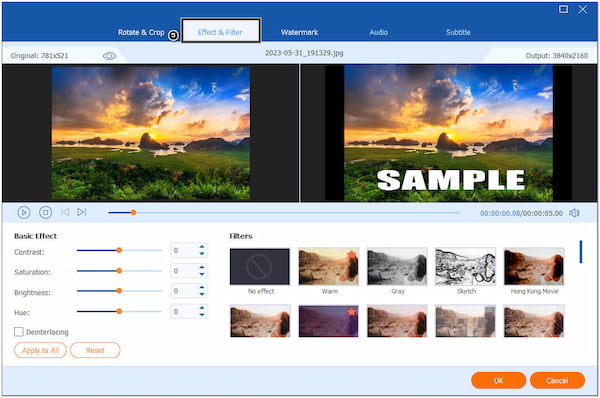Image resolution: width=600 pixels, height=398 pixels.
Task: Click the original image preview pane
Action: [151, 133]
